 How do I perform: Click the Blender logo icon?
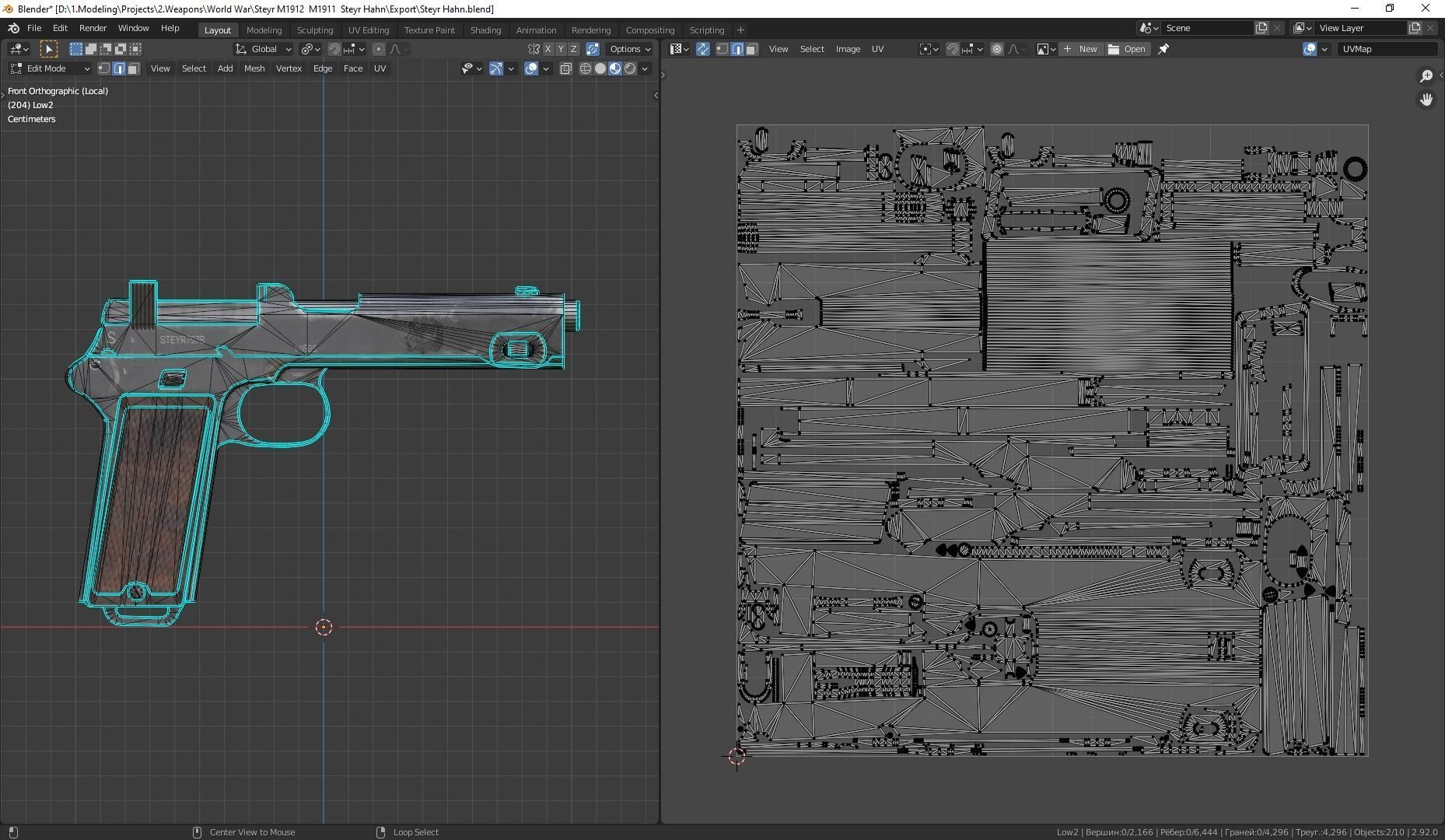click(13, 28)
